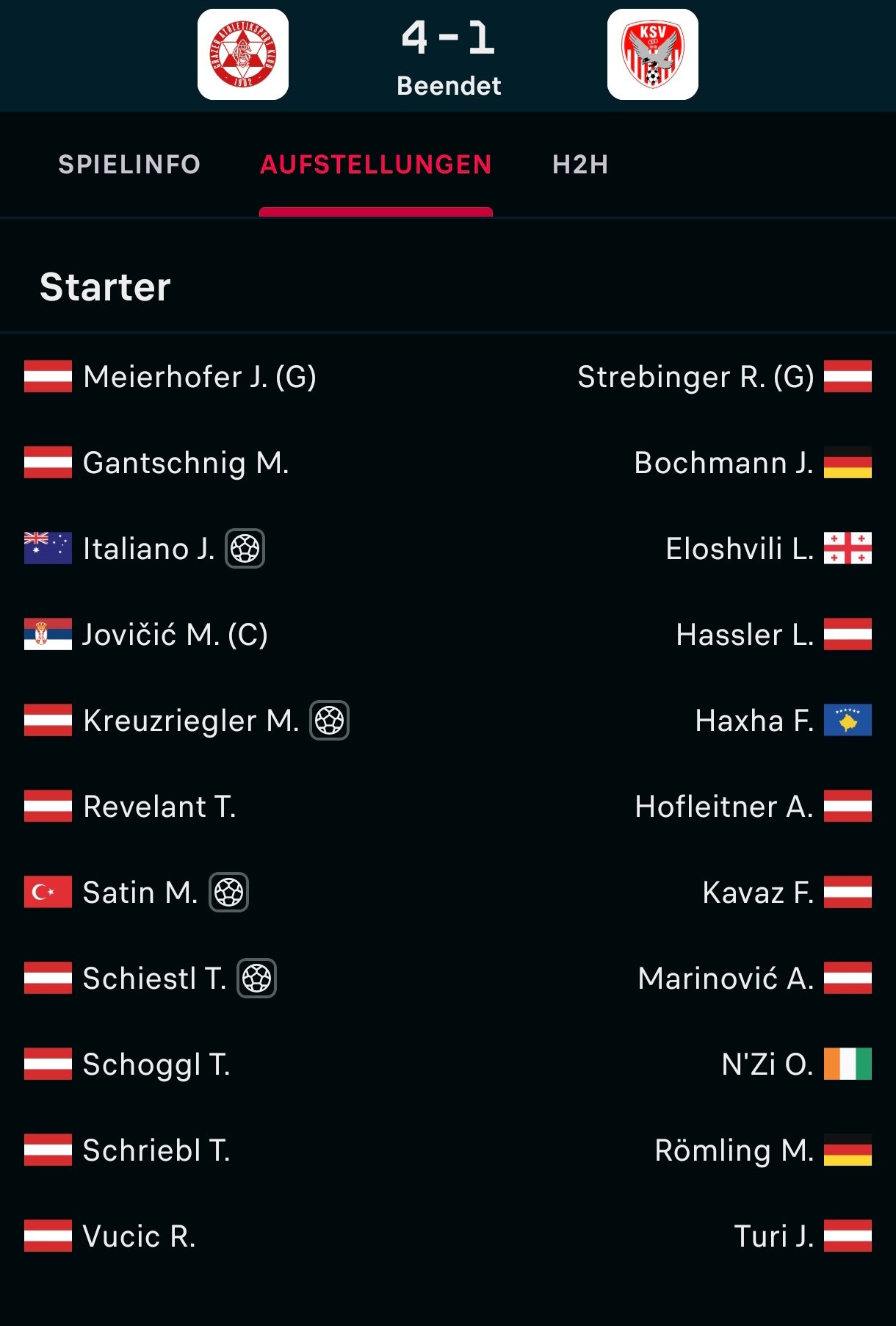
Task: Switch to the Spielinfo tab
Action: pos(129,165)
